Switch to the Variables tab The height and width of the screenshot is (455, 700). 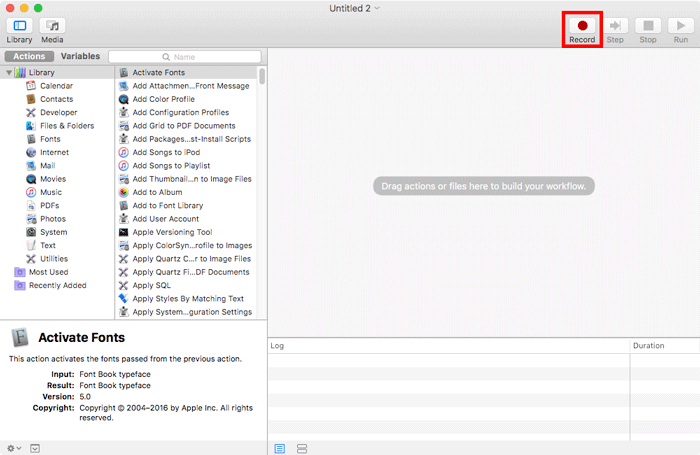point(80,56)
